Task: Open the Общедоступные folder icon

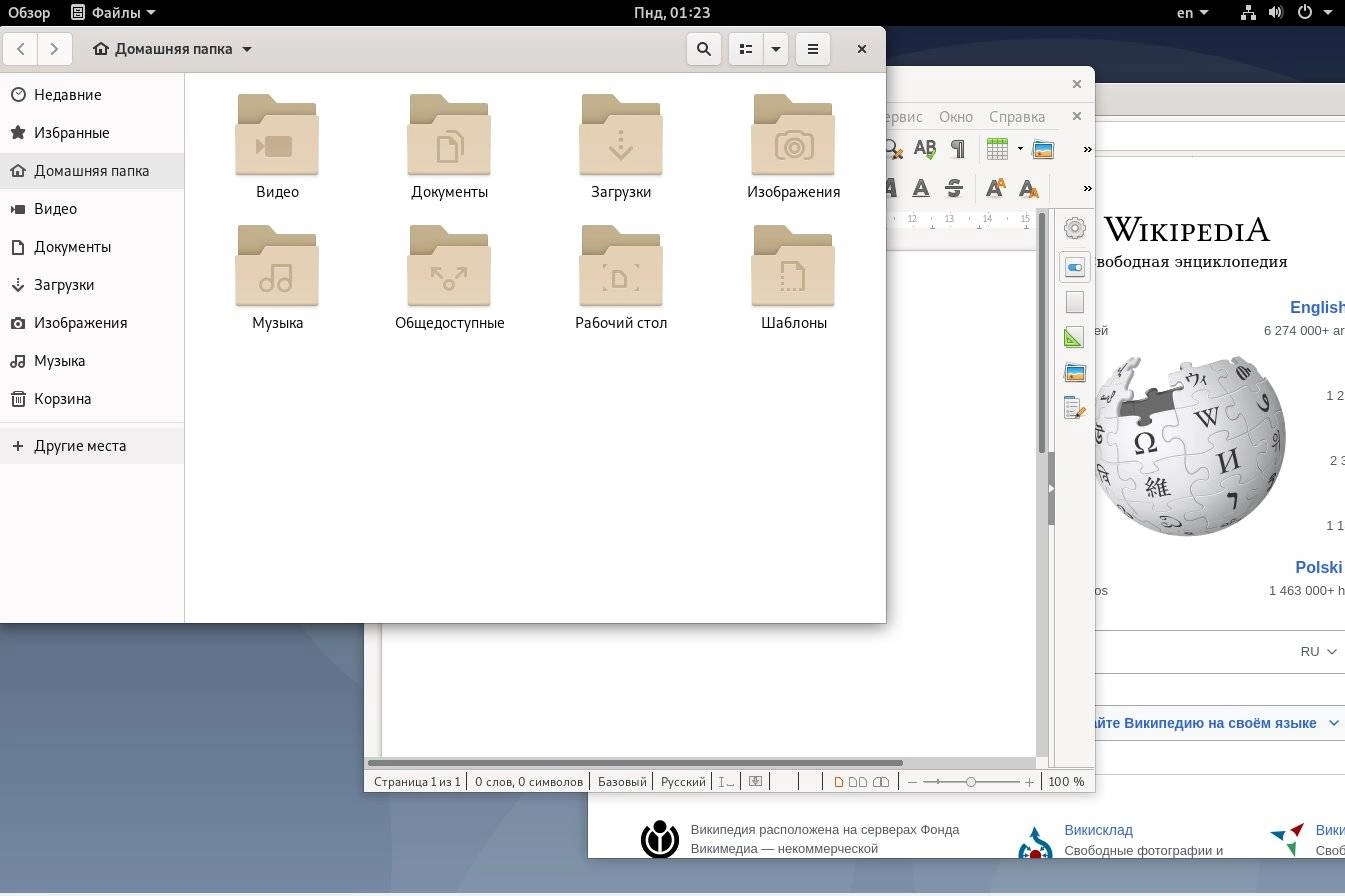Action: pos(449,265)
